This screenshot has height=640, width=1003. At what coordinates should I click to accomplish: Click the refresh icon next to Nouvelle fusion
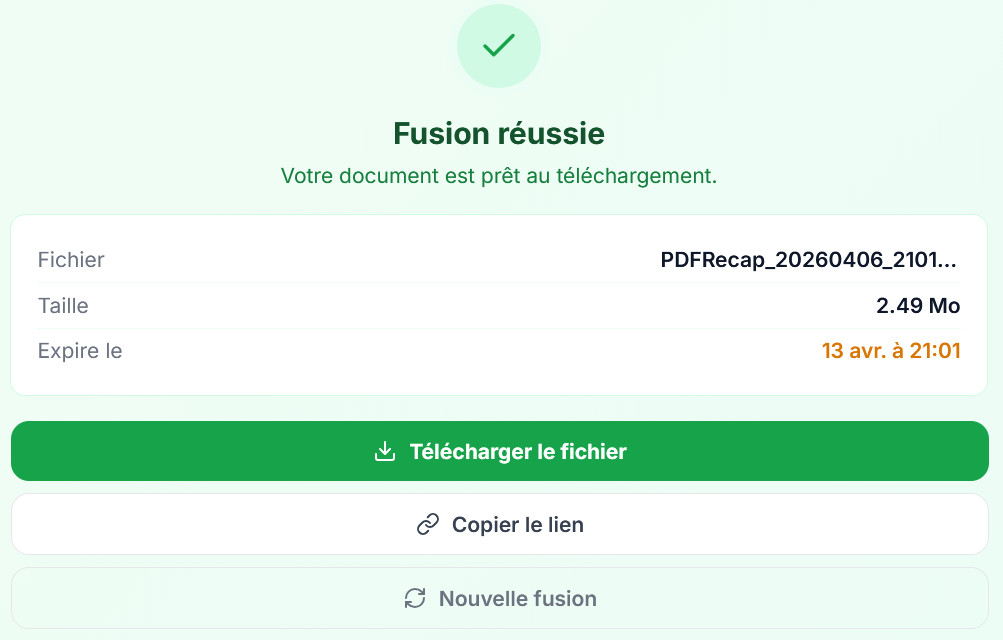click(x=414, y=597)
